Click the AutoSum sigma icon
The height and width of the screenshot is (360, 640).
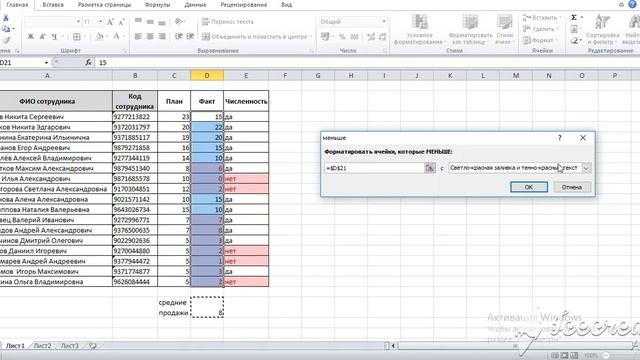[574, 18]
